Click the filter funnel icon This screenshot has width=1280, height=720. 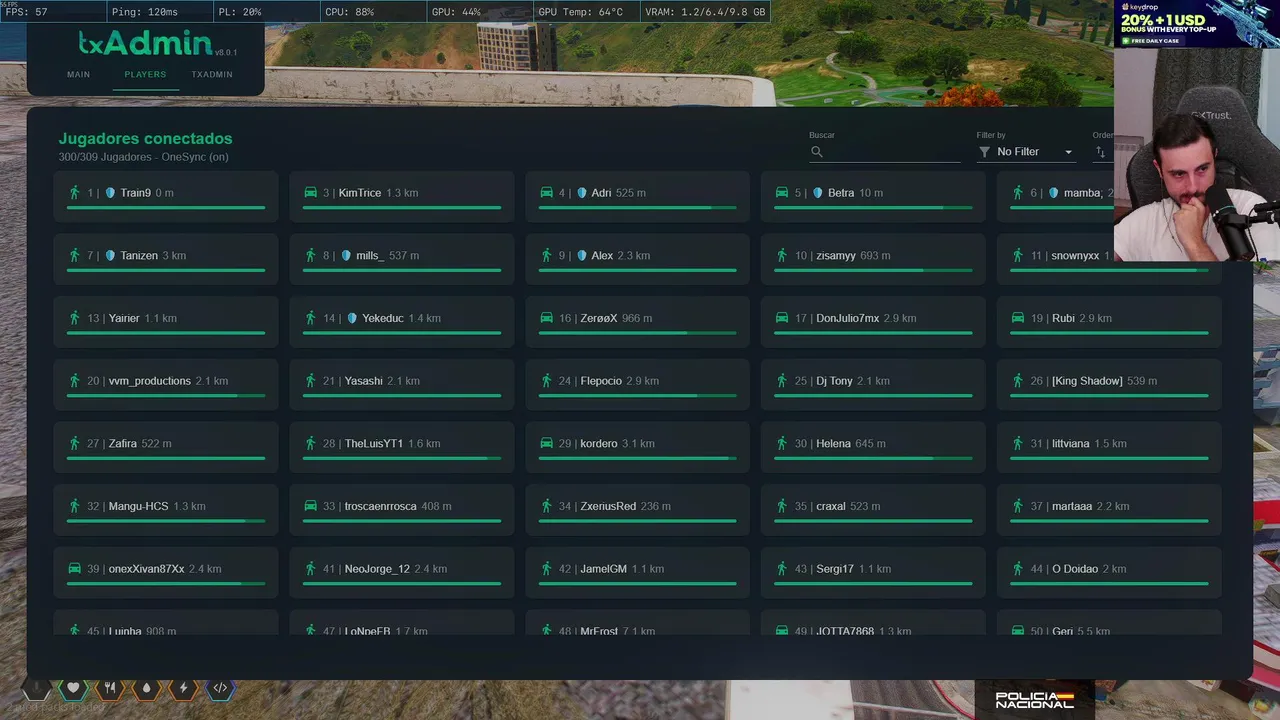coord(985,152)
